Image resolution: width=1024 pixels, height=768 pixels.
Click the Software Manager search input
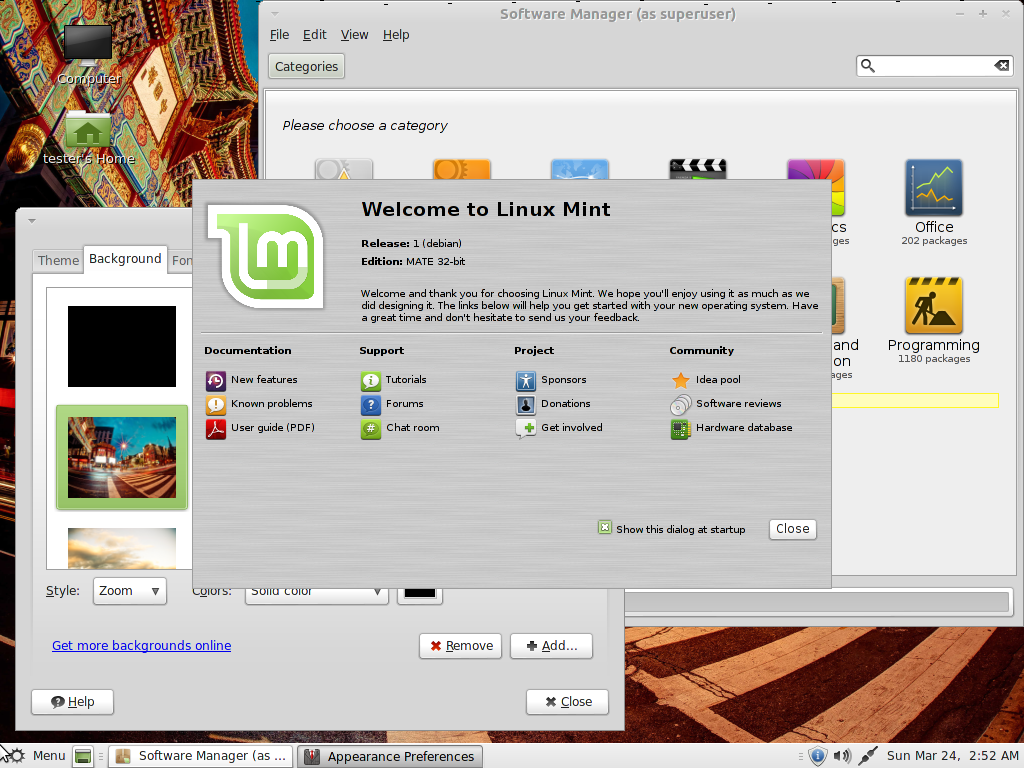(934, 65)
